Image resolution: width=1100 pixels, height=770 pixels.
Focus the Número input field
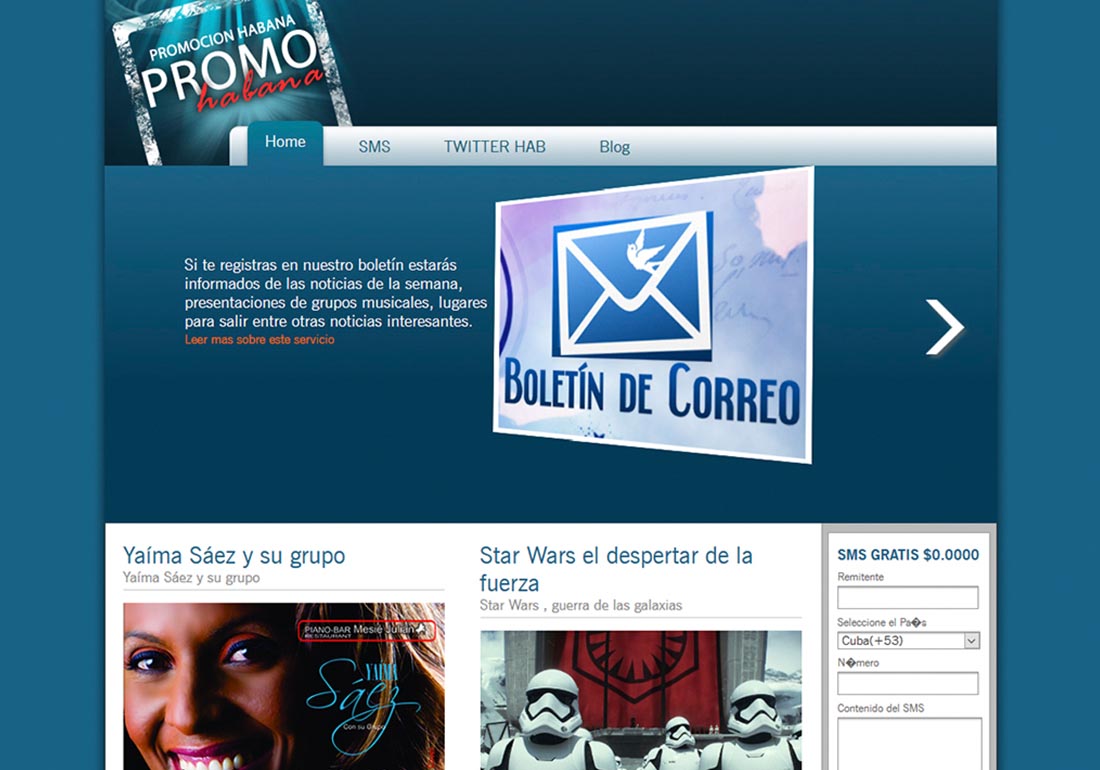pyautogui.click(x=907, y=684)
